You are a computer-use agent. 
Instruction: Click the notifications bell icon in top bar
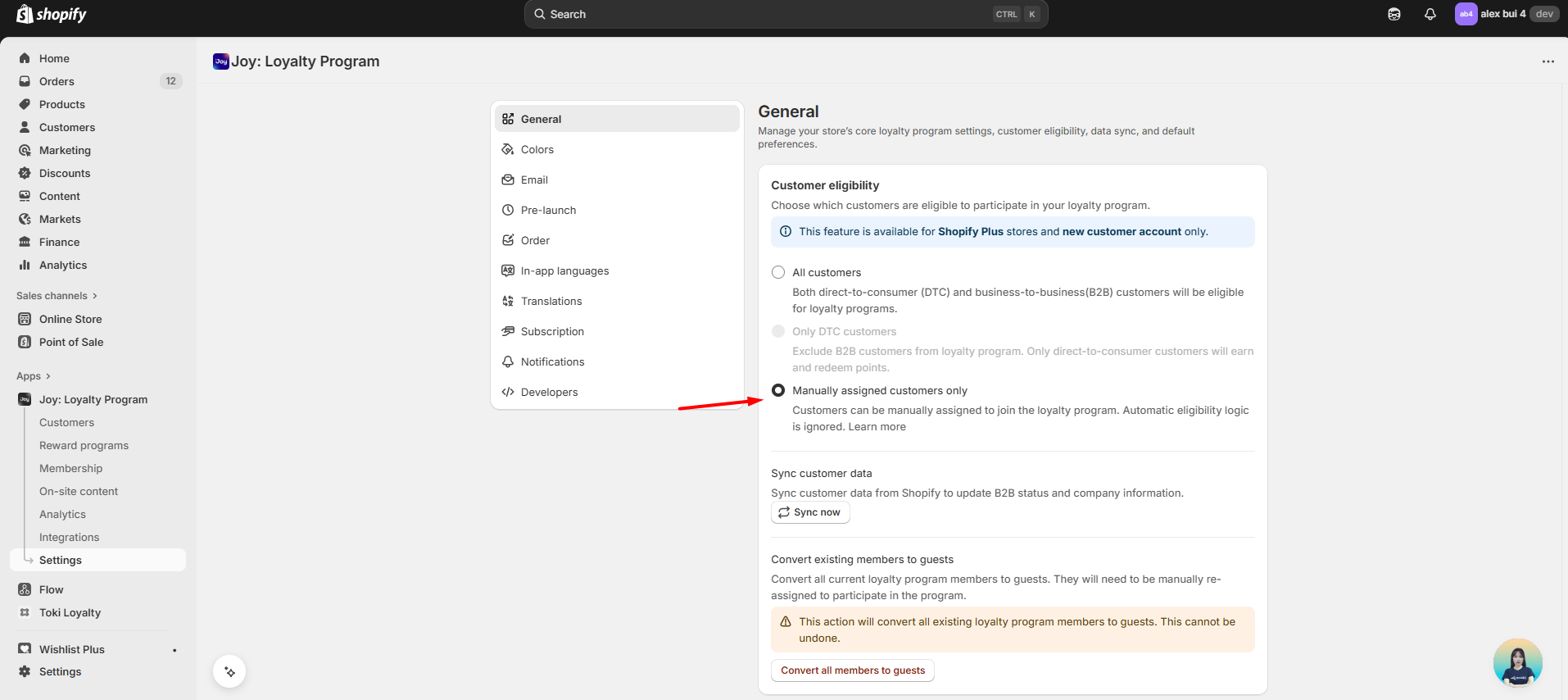tap(1430, 14)
